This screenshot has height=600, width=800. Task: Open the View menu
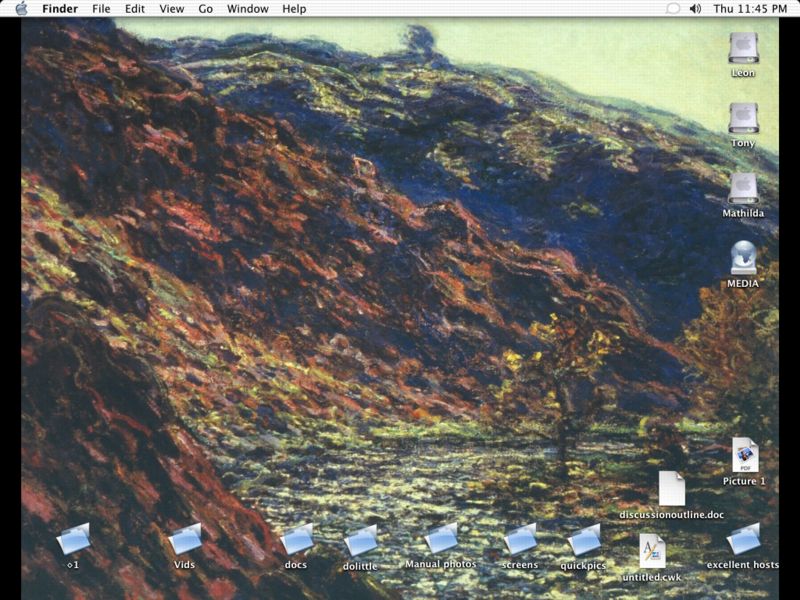[171, 9]
